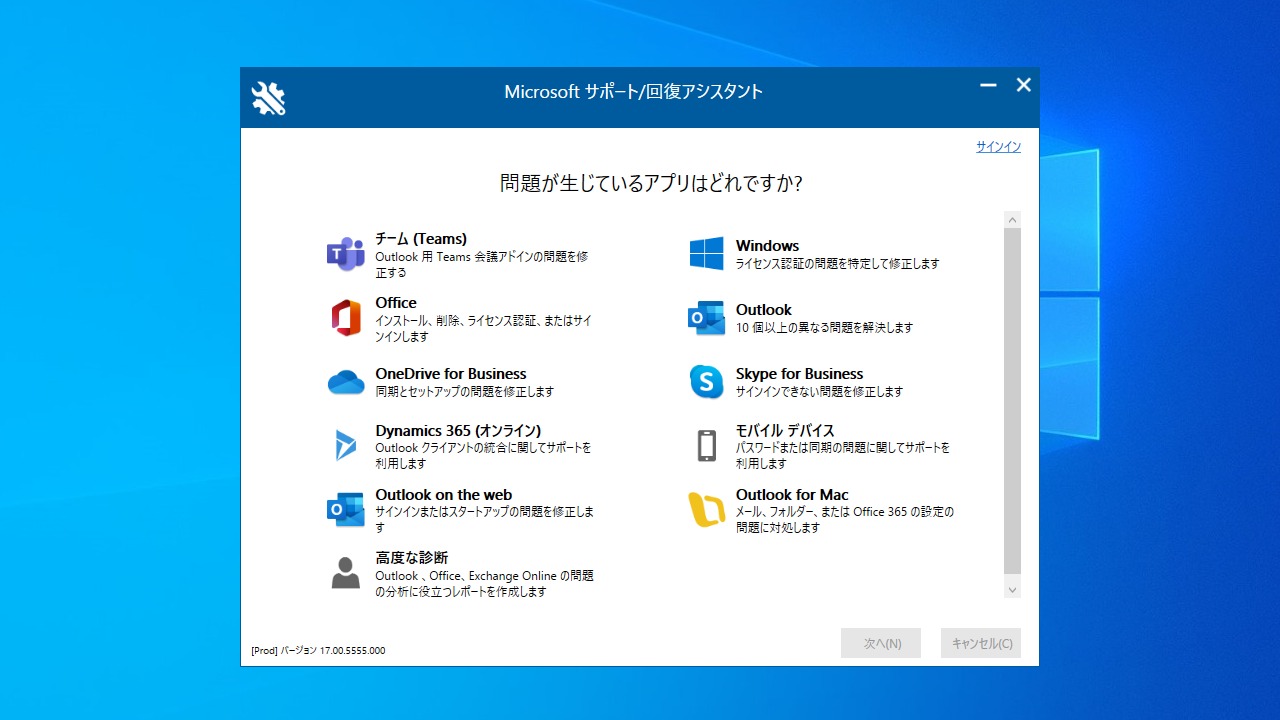Select the Skype for Business icon
1280x720 pixels.
(x=707, y=382)
